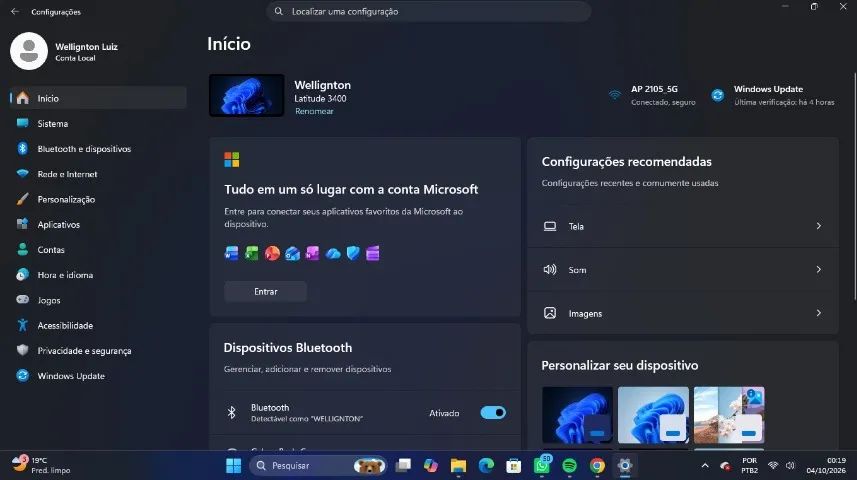Click the weather widget showing 19°C
The image size is (857, 480).
(41, 465)
